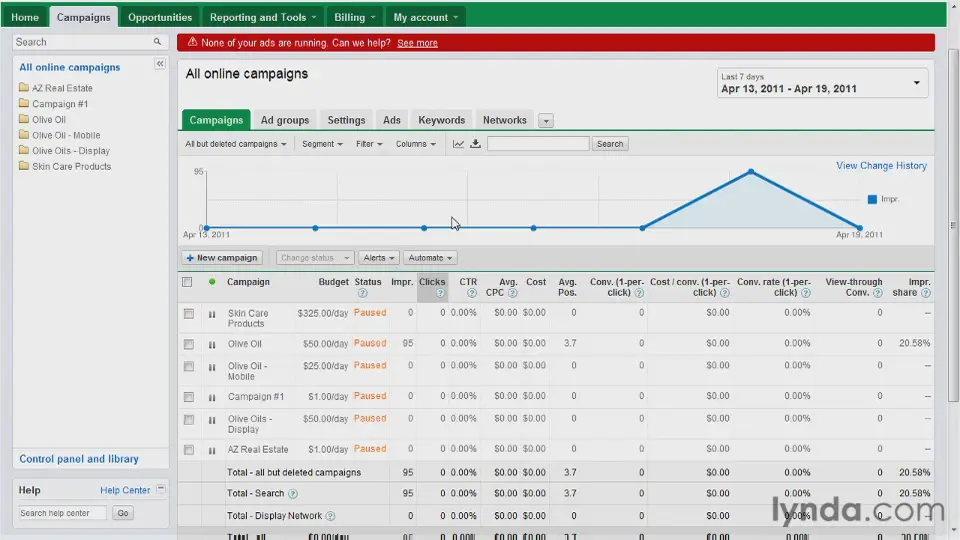Image resolution: width=960 pixels, height=540 pixels.
Task: Open the My account menu
Action: click(x=426, y=17)
